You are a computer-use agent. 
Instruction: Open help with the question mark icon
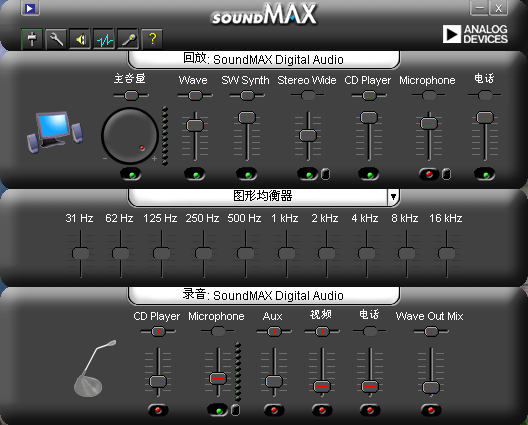[152, 39]
